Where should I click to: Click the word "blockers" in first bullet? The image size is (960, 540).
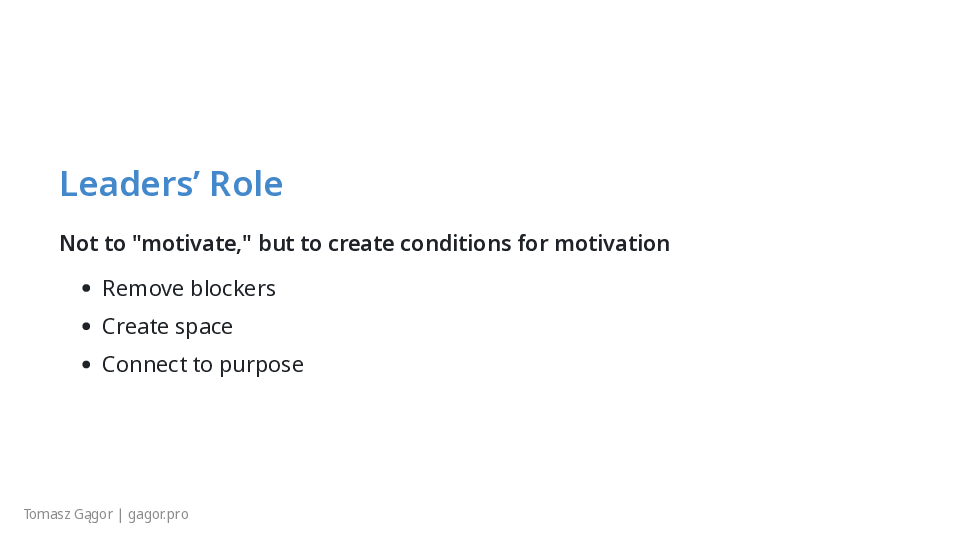[x=233, y=289]
